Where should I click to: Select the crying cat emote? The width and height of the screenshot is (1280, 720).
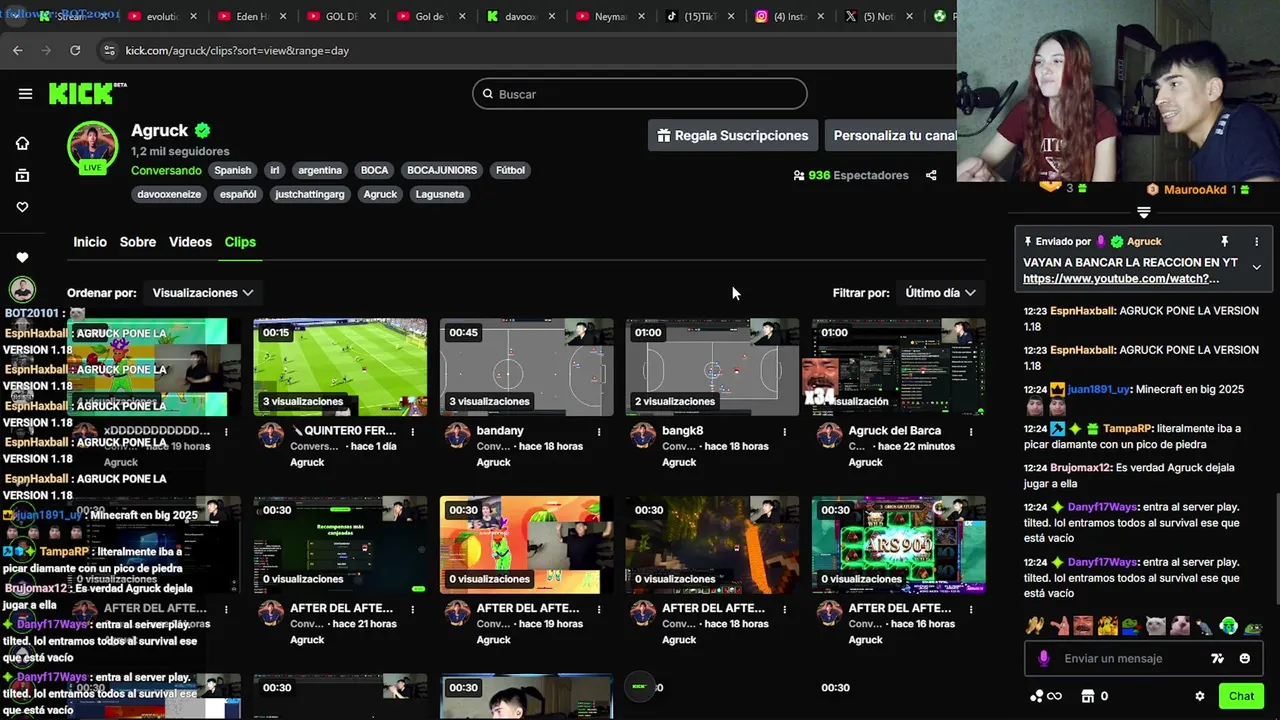[x=1156, y=626]
